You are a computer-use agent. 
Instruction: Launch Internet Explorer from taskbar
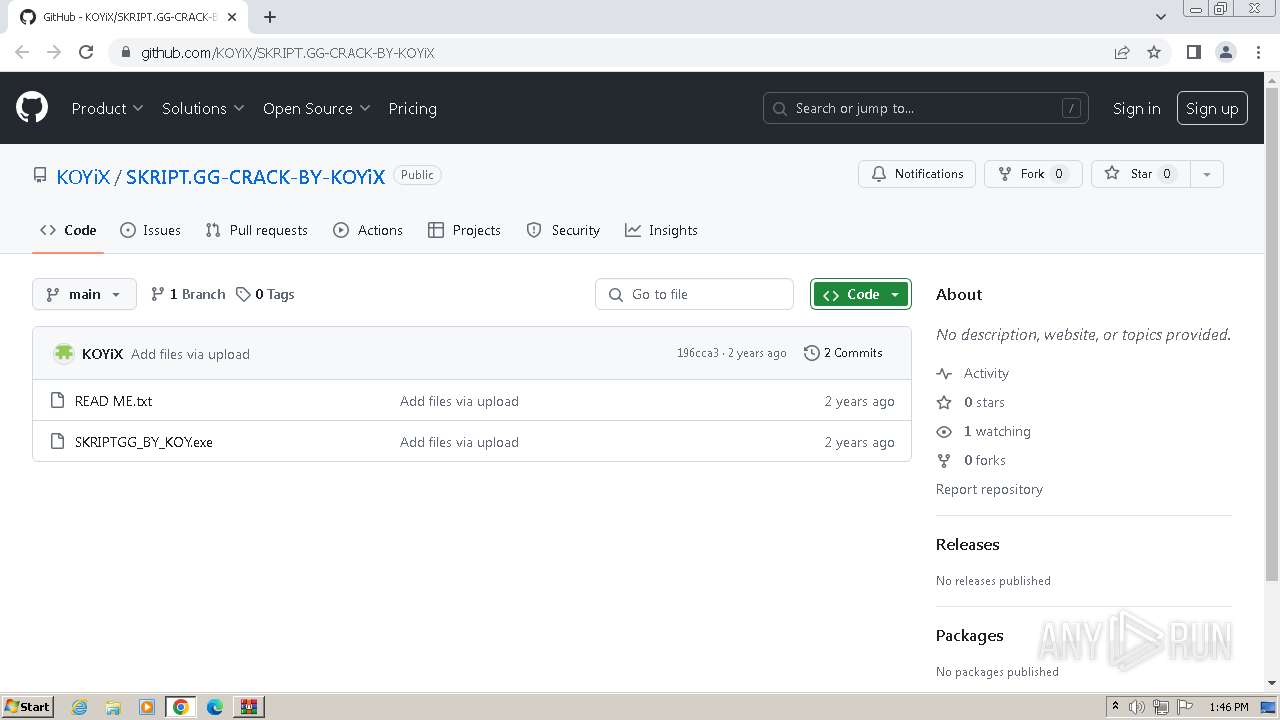click(79, 707)
